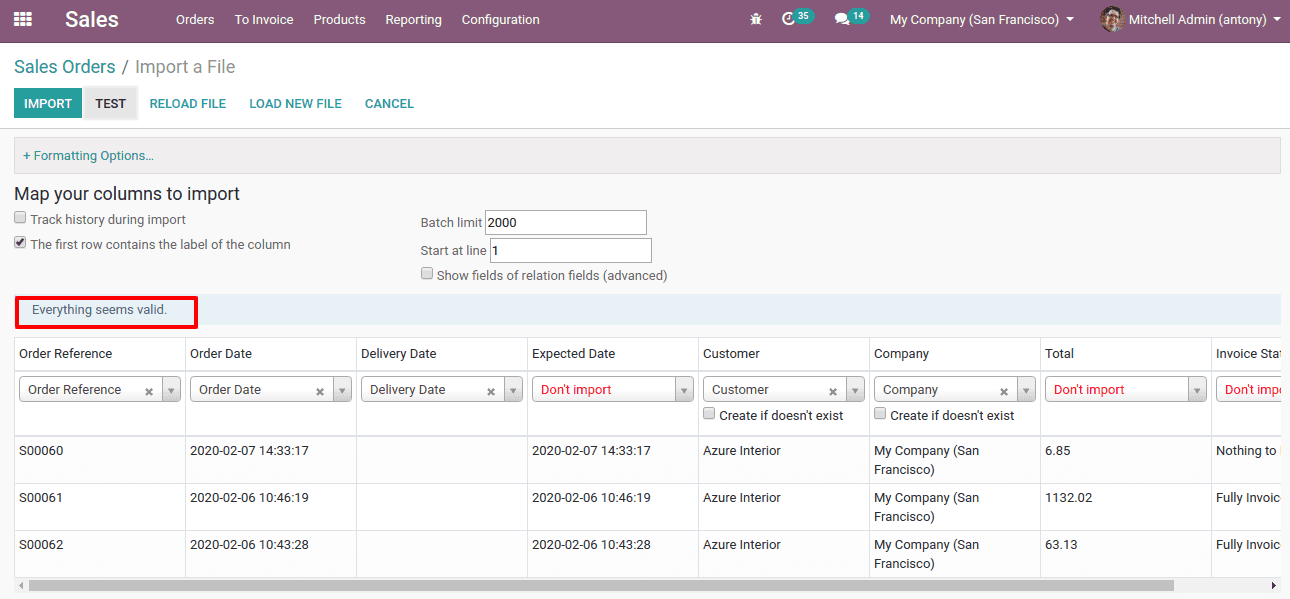Tick Create if doesn't exist under Company
Image resolution: width=1290 pixels, height=599 pixels.
(880, 414)
